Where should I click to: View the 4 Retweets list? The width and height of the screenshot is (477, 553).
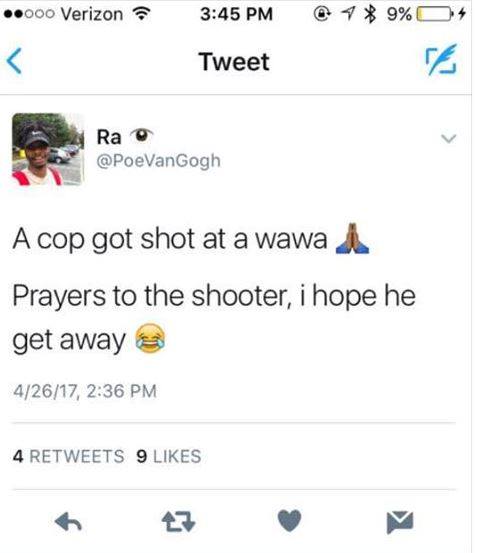tap(68, 456)
